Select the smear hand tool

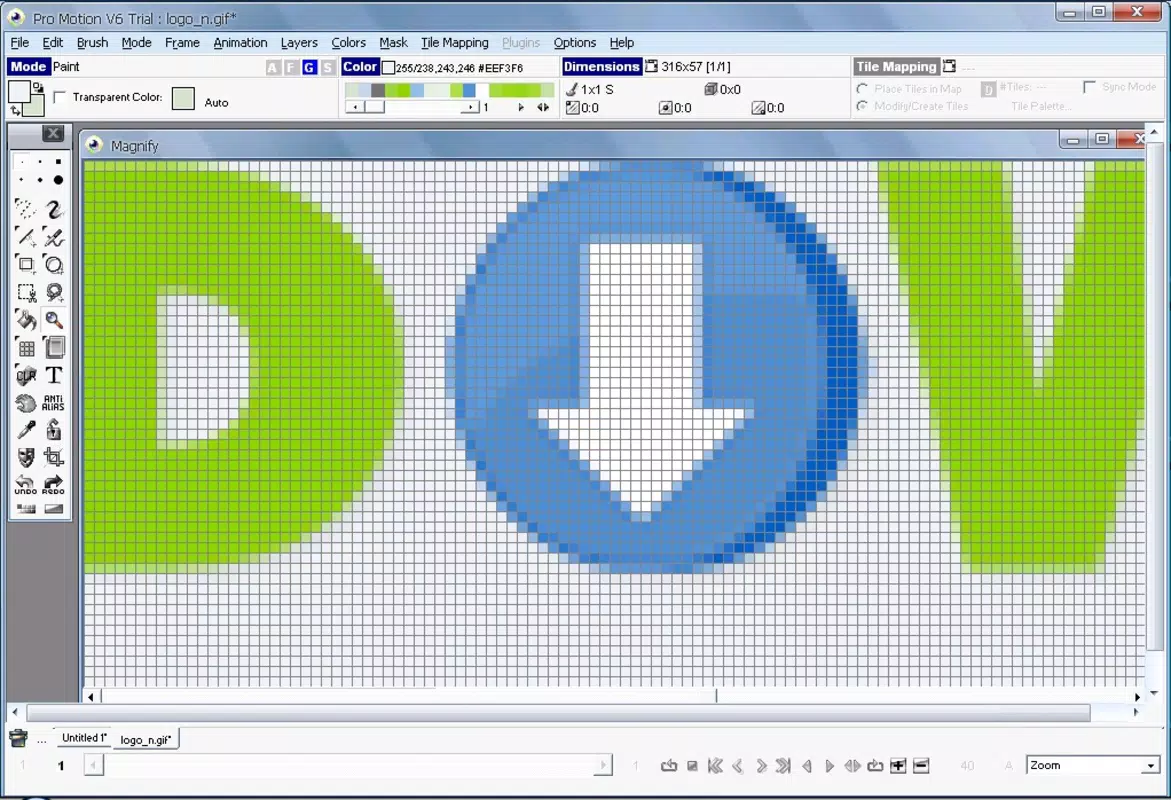click(25, 403)
